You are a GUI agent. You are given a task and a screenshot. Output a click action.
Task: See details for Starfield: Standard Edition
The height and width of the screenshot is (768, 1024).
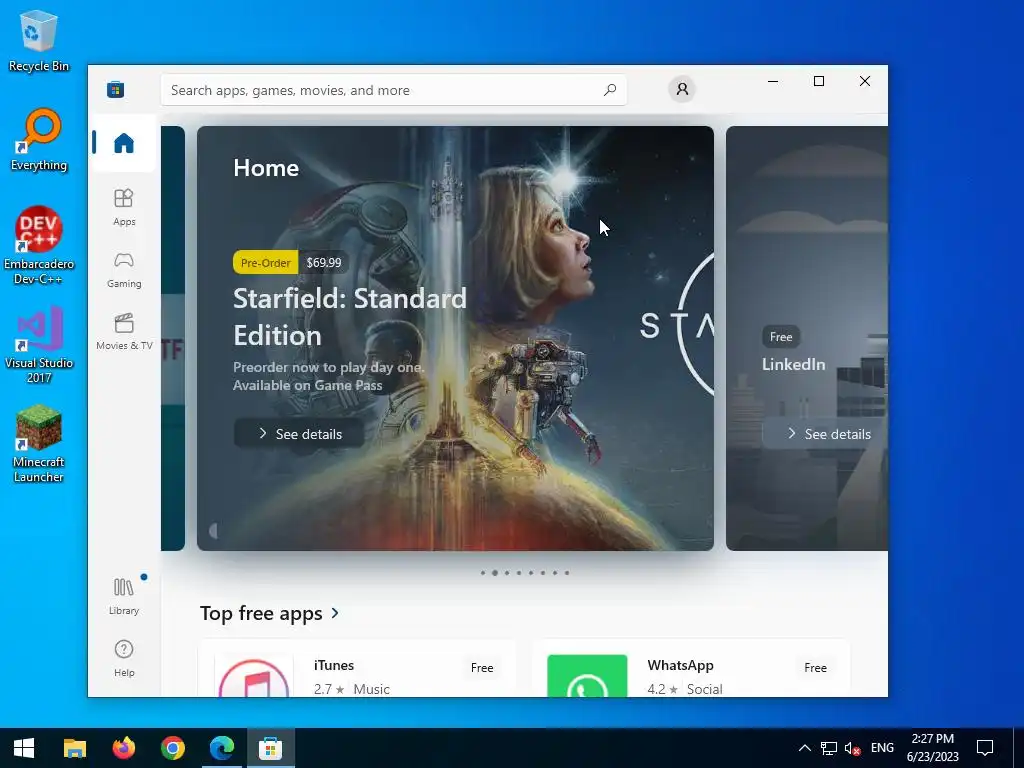point(299,434)
